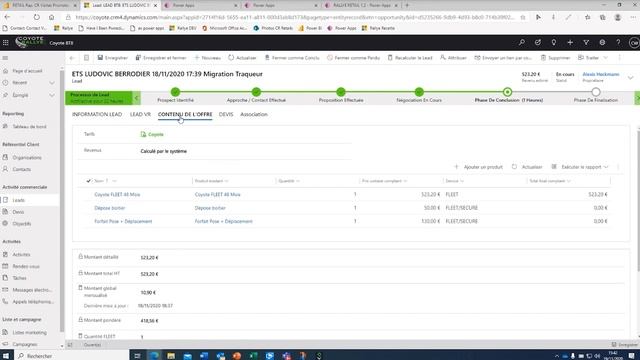Select the Négociation En Cours stage
This screenshot has width=640, height=360.
(419, 92)
